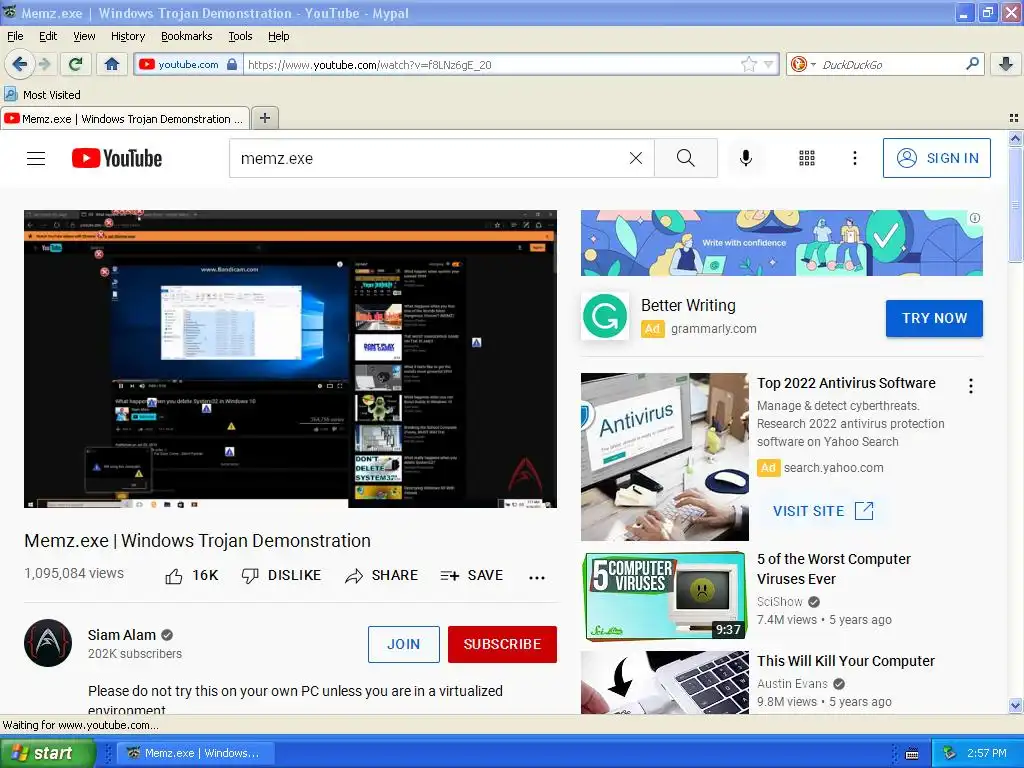Click TRY NOW on Grammarly ad
This screenshot has width=1024, height=768.
(934, 318)
